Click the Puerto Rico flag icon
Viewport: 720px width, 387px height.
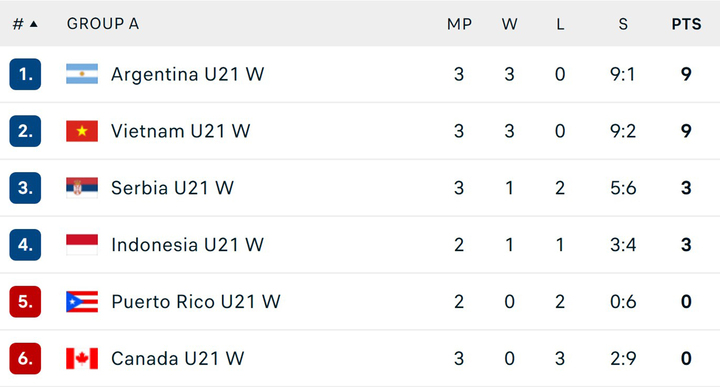click(x=82, y=302)
